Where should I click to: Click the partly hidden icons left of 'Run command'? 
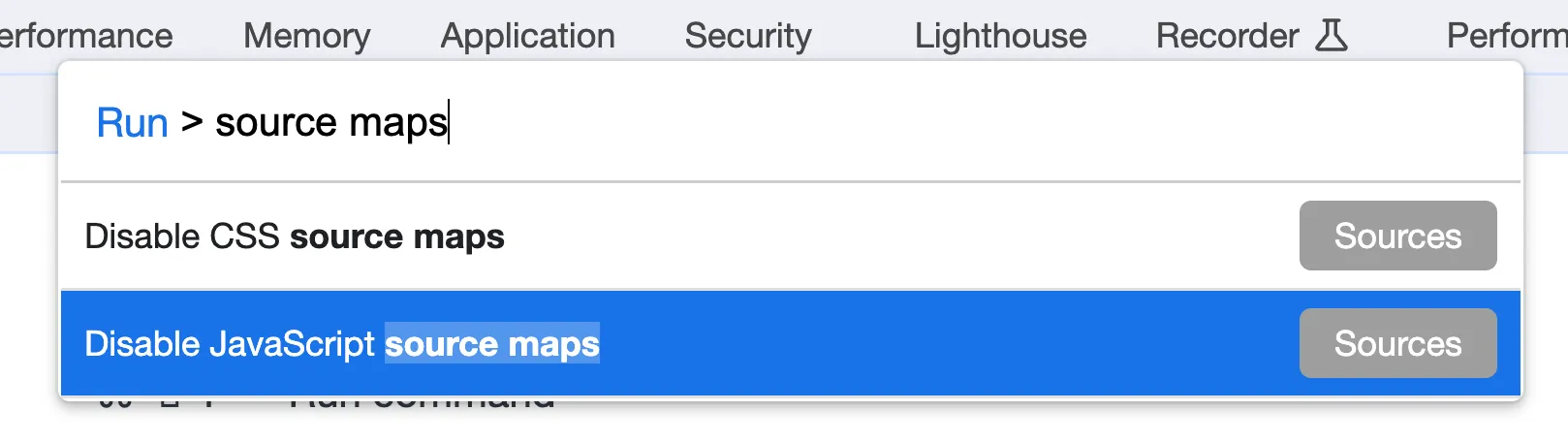[155, 401]
